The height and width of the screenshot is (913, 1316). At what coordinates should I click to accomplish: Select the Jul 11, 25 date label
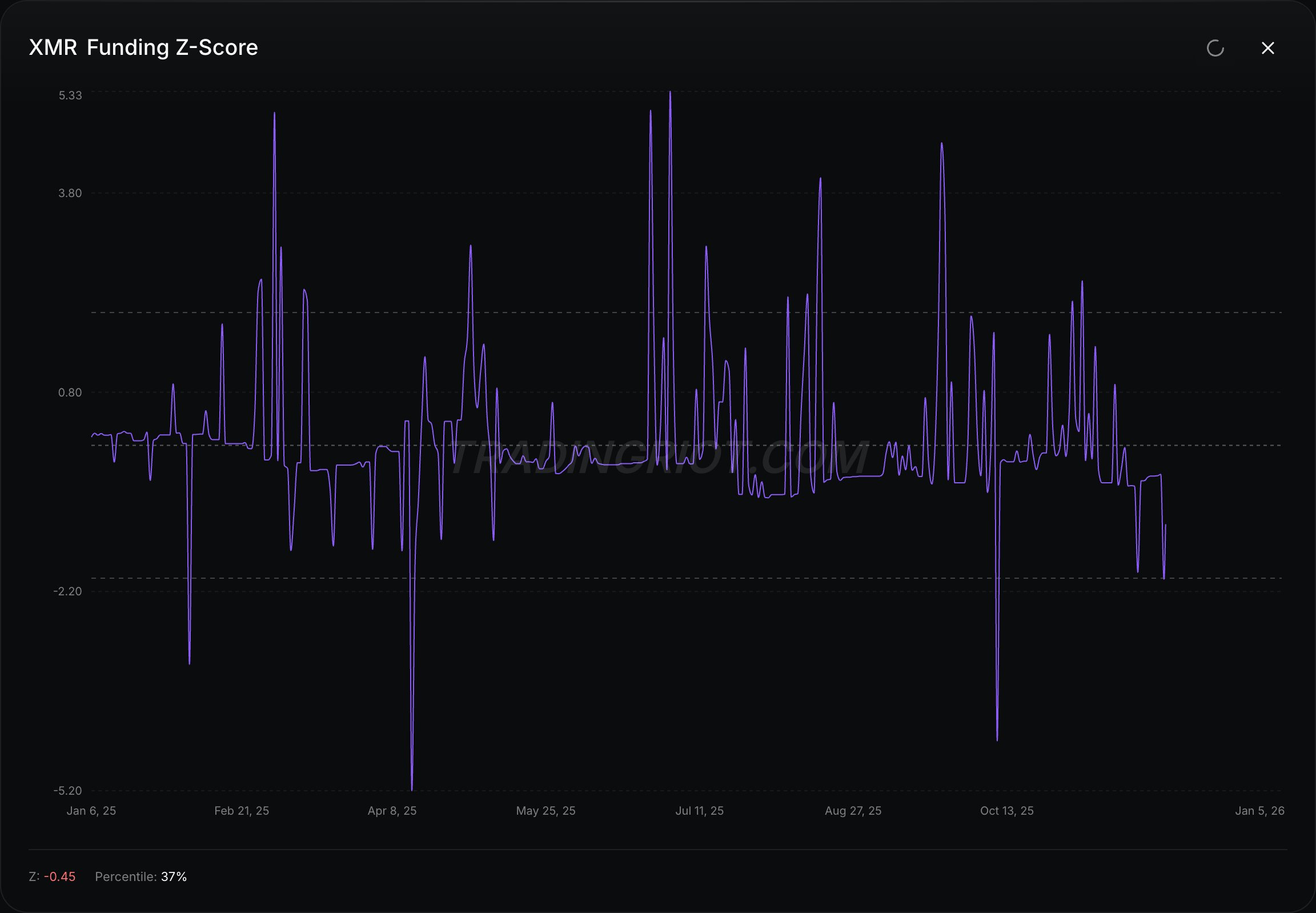pyautogui.click(x=699, y=811)
